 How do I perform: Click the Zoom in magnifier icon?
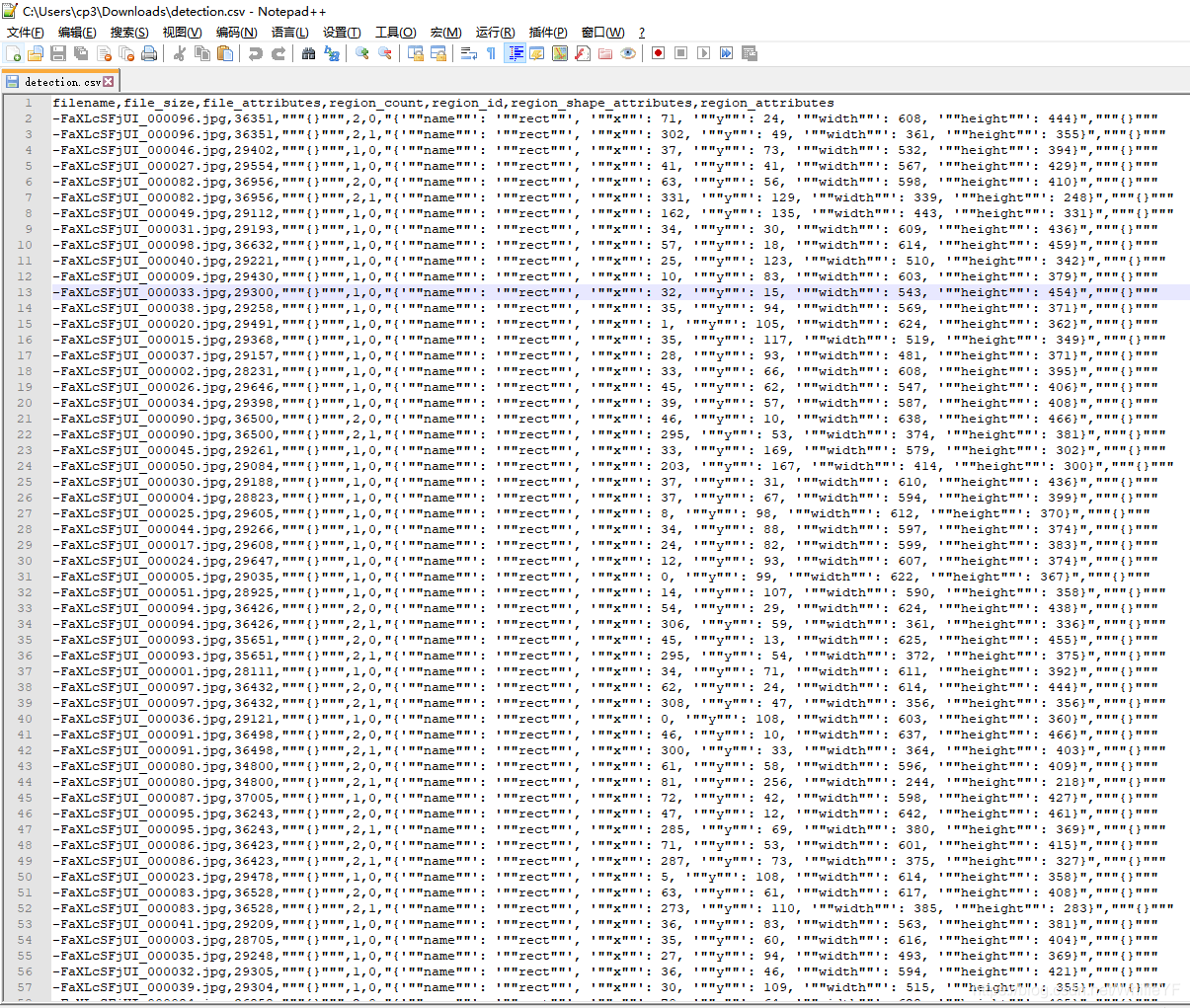point(362,53)
